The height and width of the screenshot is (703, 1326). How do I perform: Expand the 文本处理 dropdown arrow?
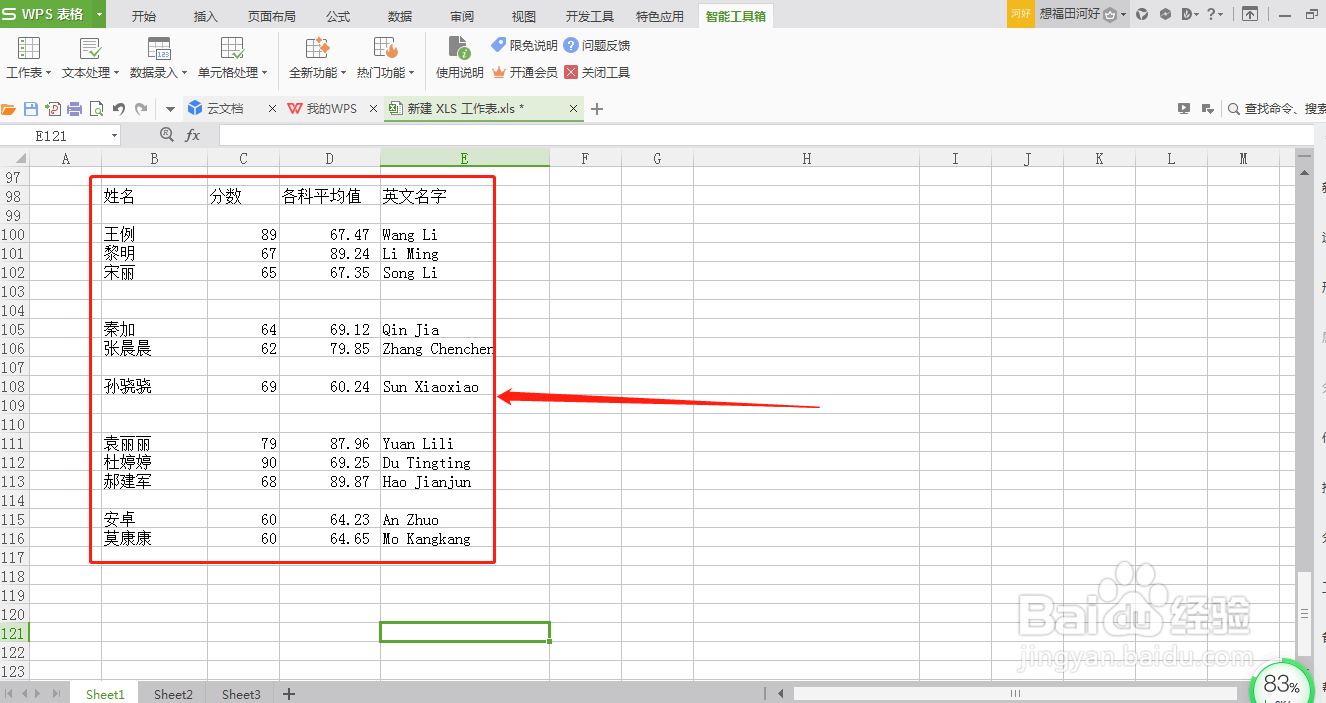point(116,73)
